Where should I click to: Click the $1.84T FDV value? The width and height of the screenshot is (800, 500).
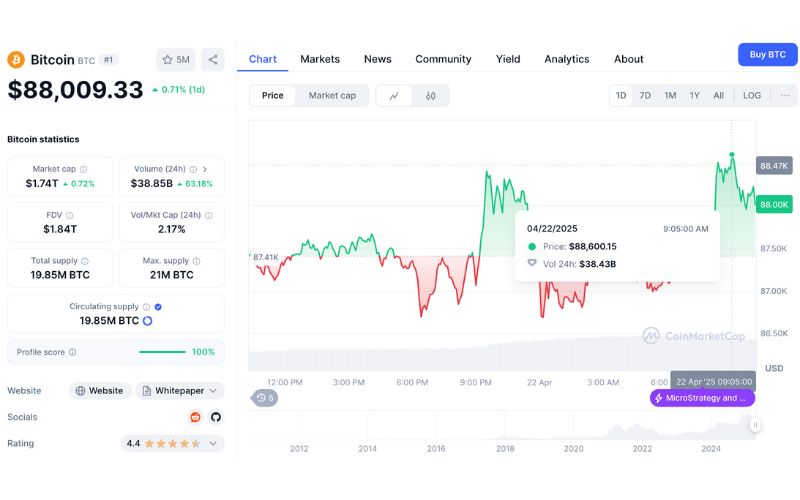[x=60, y=229]
